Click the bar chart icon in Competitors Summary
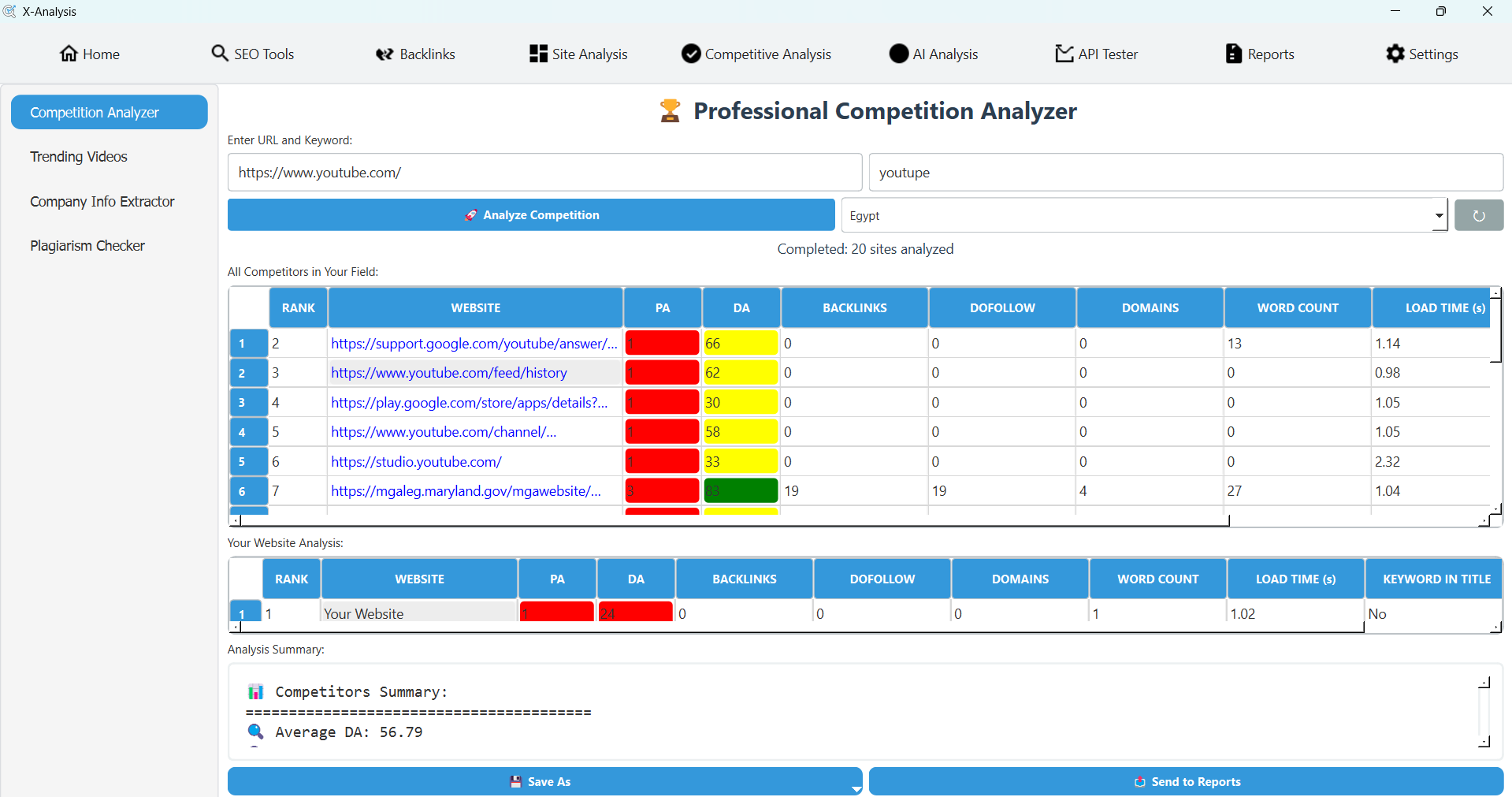This screenshot has height=797, width=1512. coord(255,692)
